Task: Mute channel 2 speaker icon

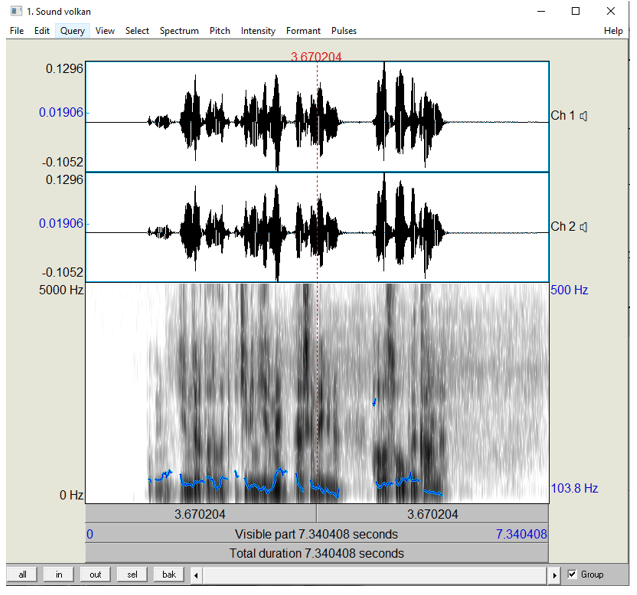Action: pos(583,227)
